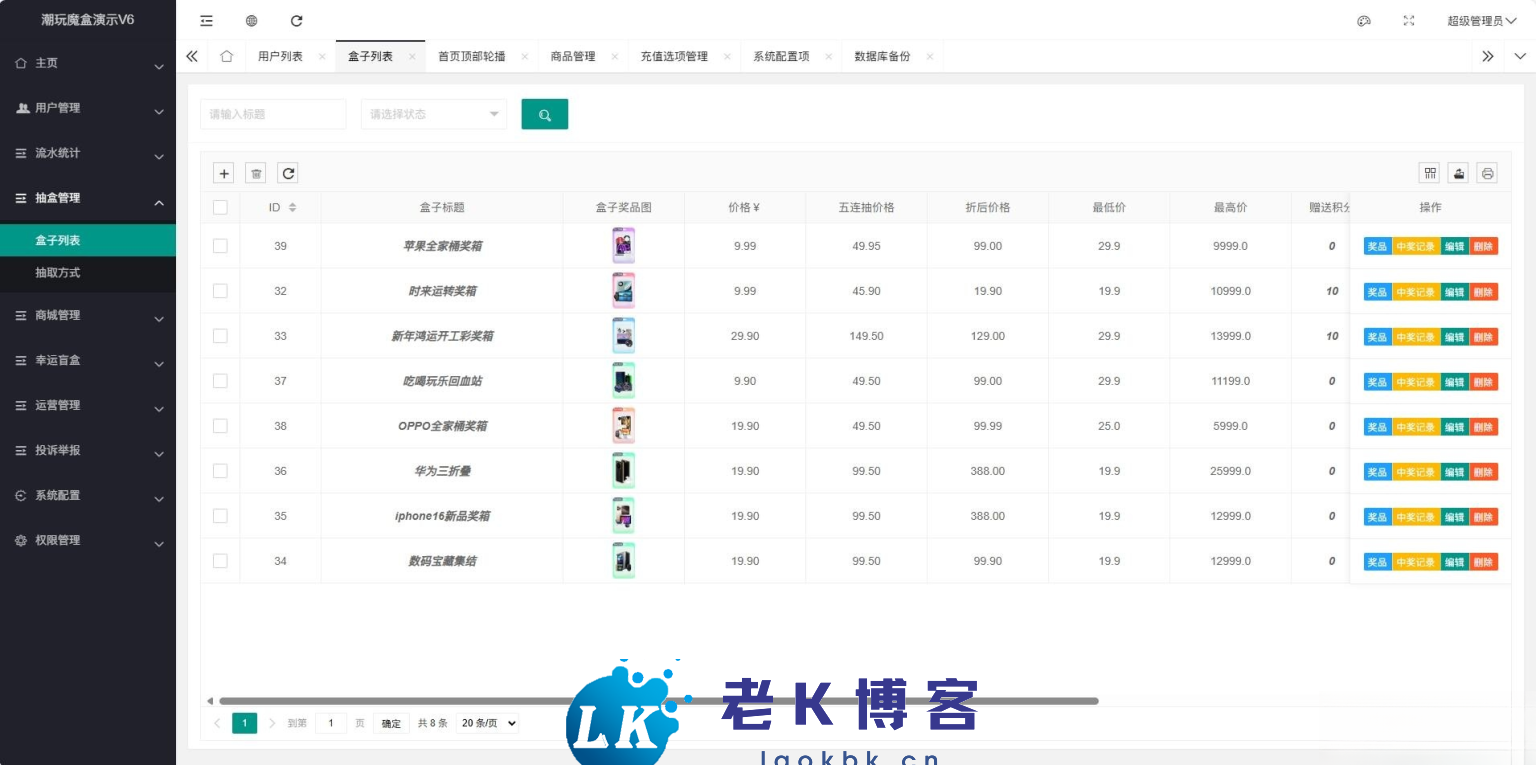
Task: Click 编辑 button for 苹果全家桶奖箱
Action: click(x=1454, y=246)
